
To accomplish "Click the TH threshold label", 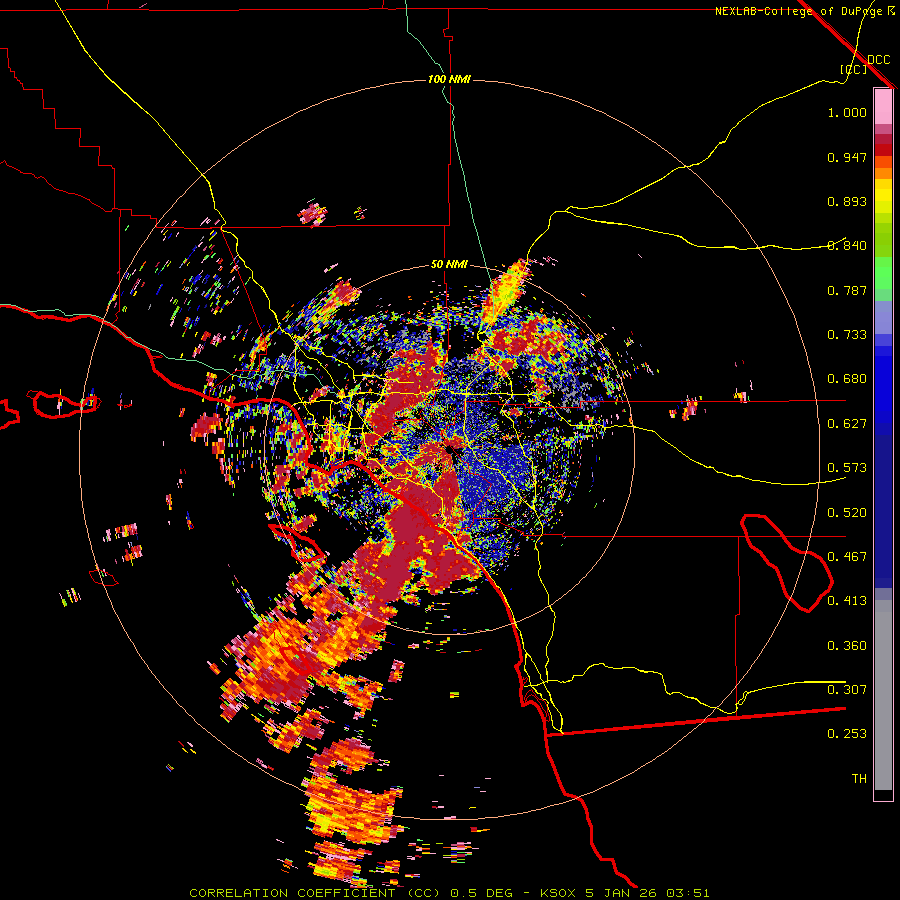I will click(x=859, y=779).
